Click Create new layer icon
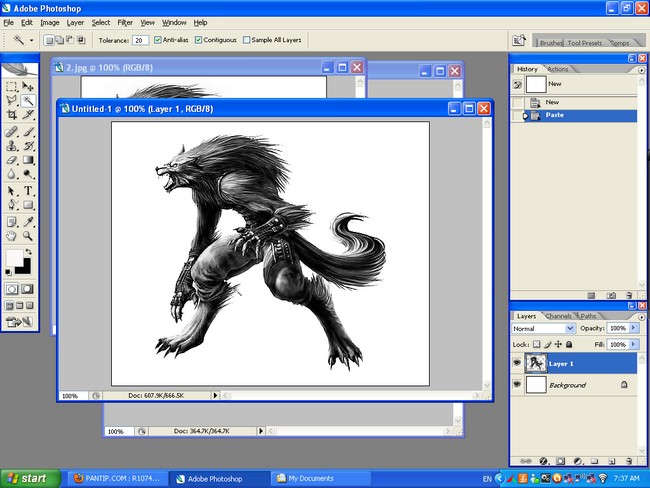Screen dimensions: 650x488 click(611, 461)
